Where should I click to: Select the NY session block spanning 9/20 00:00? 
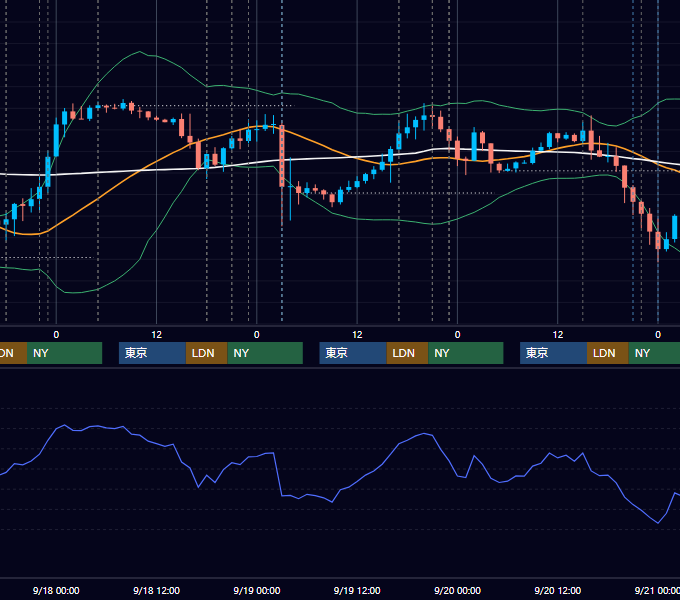coord(466,353)
